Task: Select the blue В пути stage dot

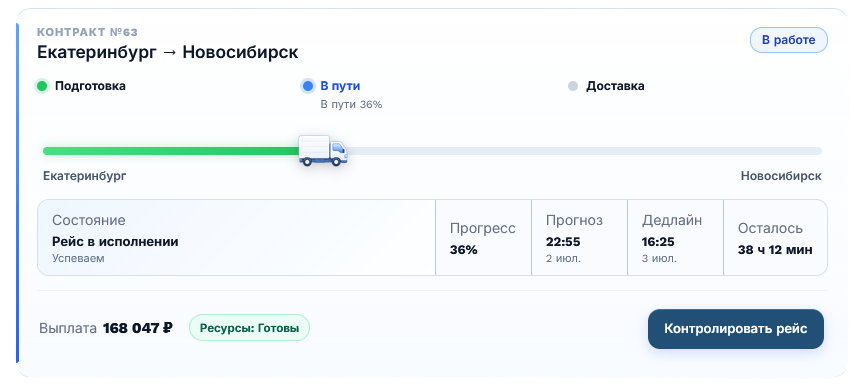Action: coord(308,86)
